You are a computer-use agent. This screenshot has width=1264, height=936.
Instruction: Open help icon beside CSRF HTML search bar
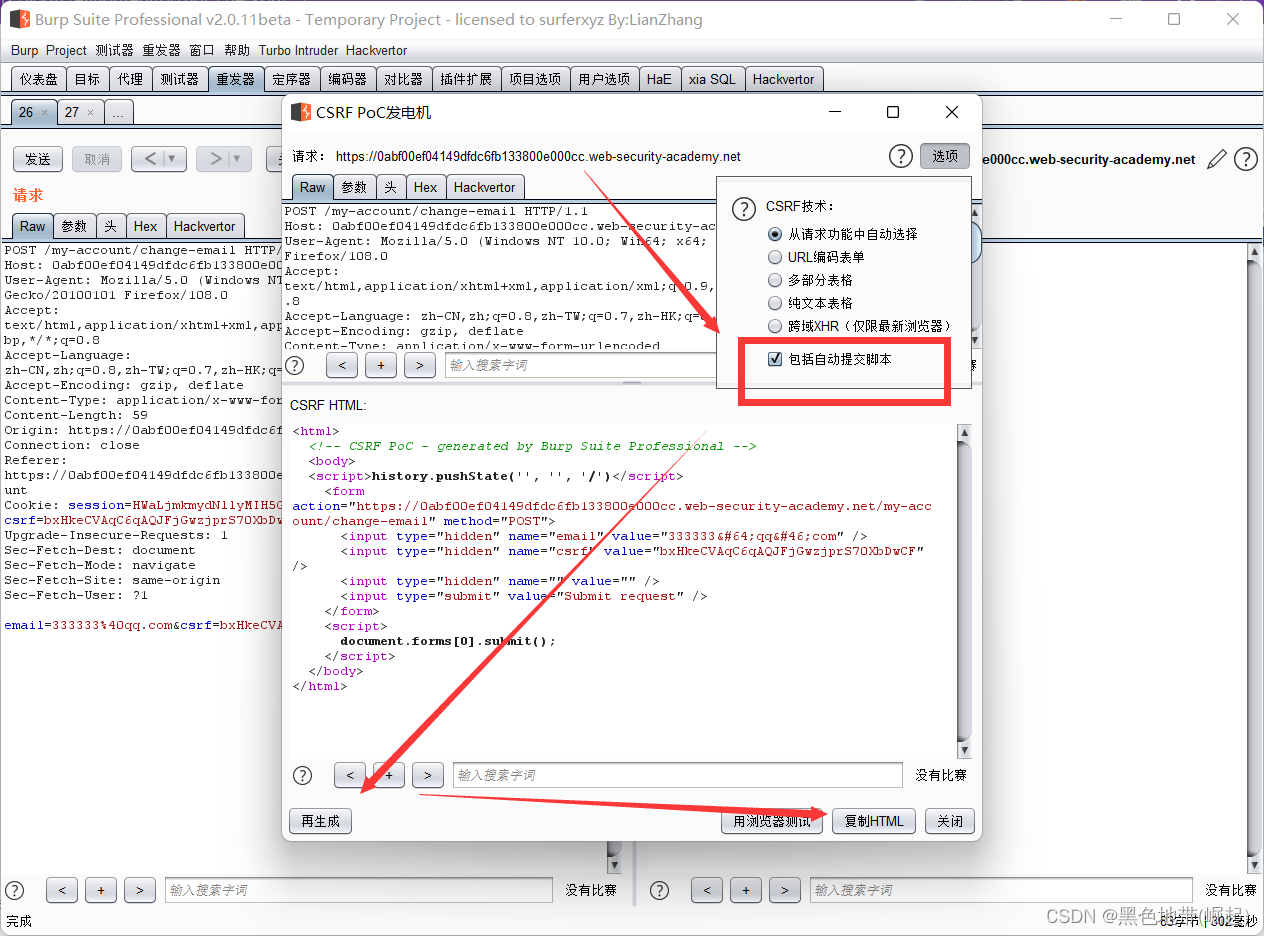coord(302,775)
